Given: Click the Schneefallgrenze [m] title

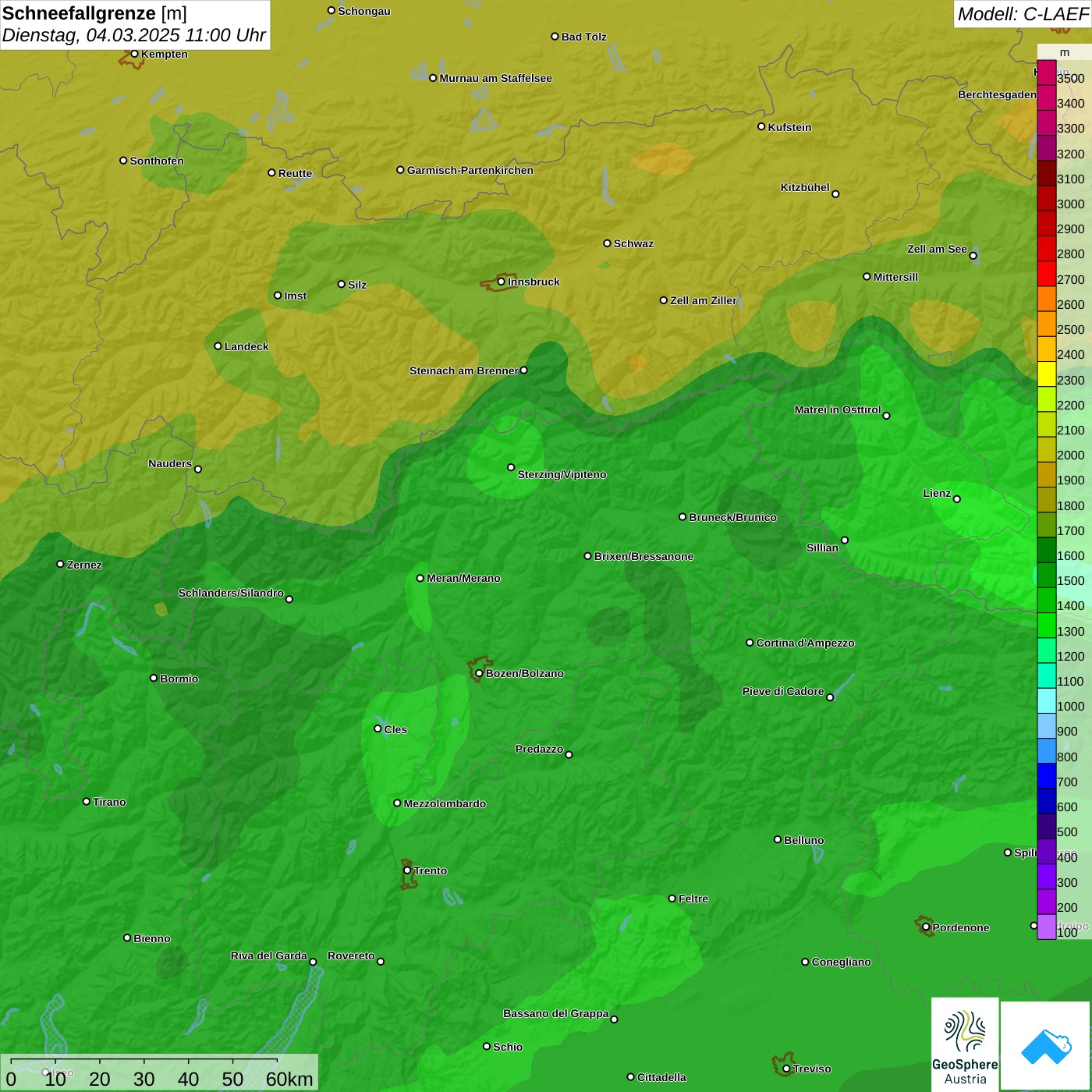Looking at the screenshot, I should pyautogui.click(x=94, y=13).
